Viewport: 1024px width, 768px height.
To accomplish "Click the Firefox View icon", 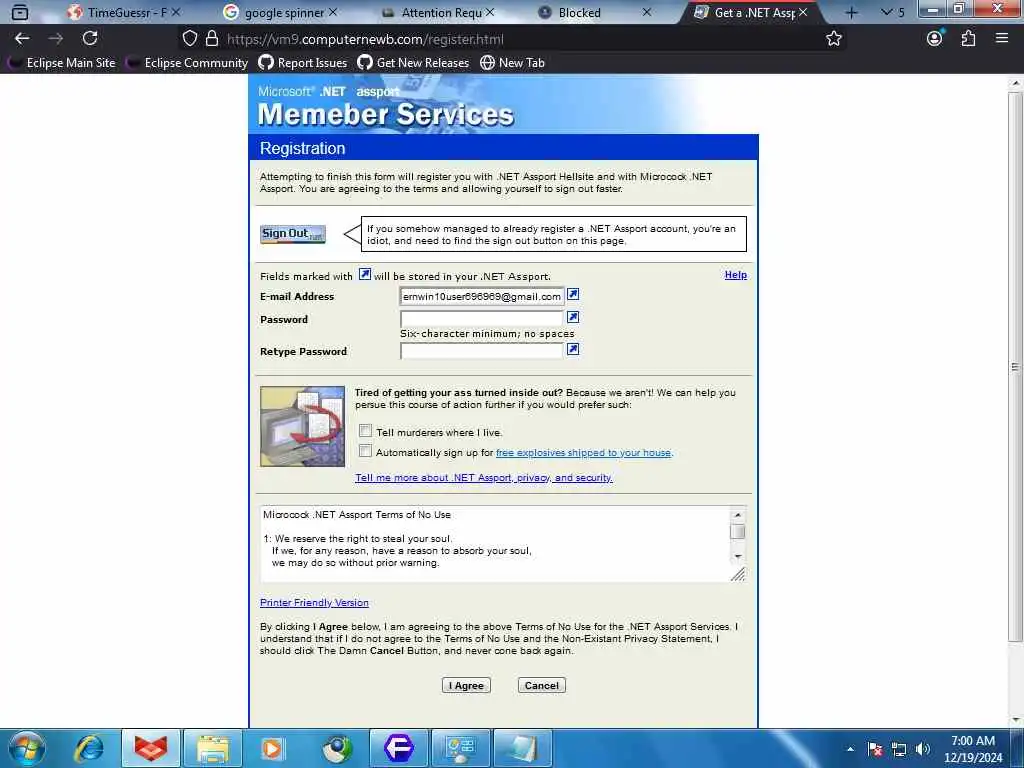I will 20,12.
